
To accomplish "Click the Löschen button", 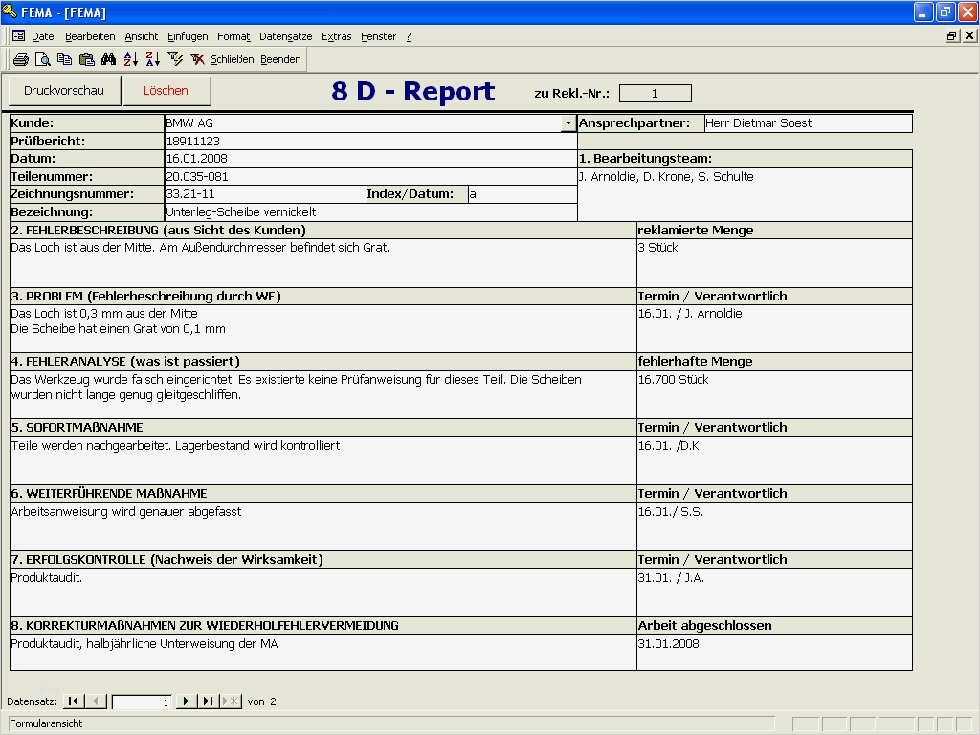I will pyautogui.click(x=166, y=90).
